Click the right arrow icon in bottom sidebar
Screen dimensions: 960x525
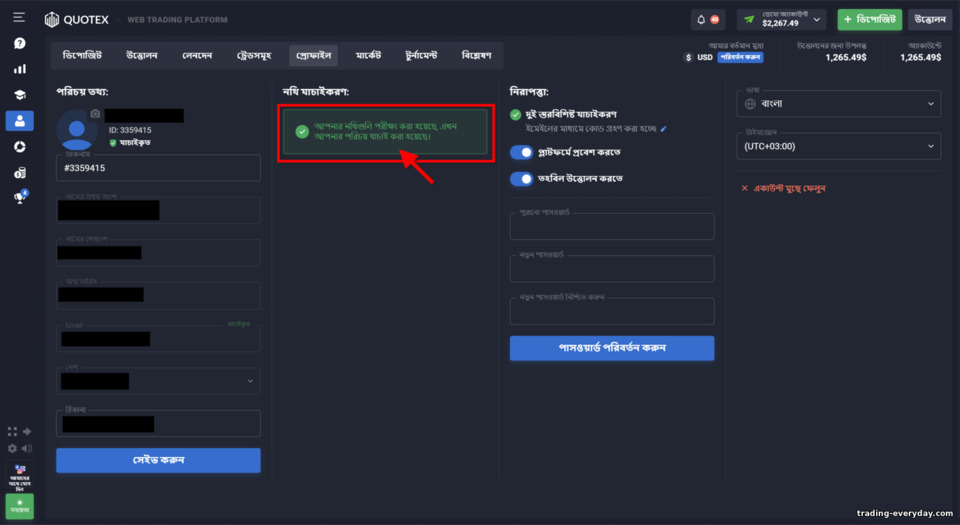[27, 431]
